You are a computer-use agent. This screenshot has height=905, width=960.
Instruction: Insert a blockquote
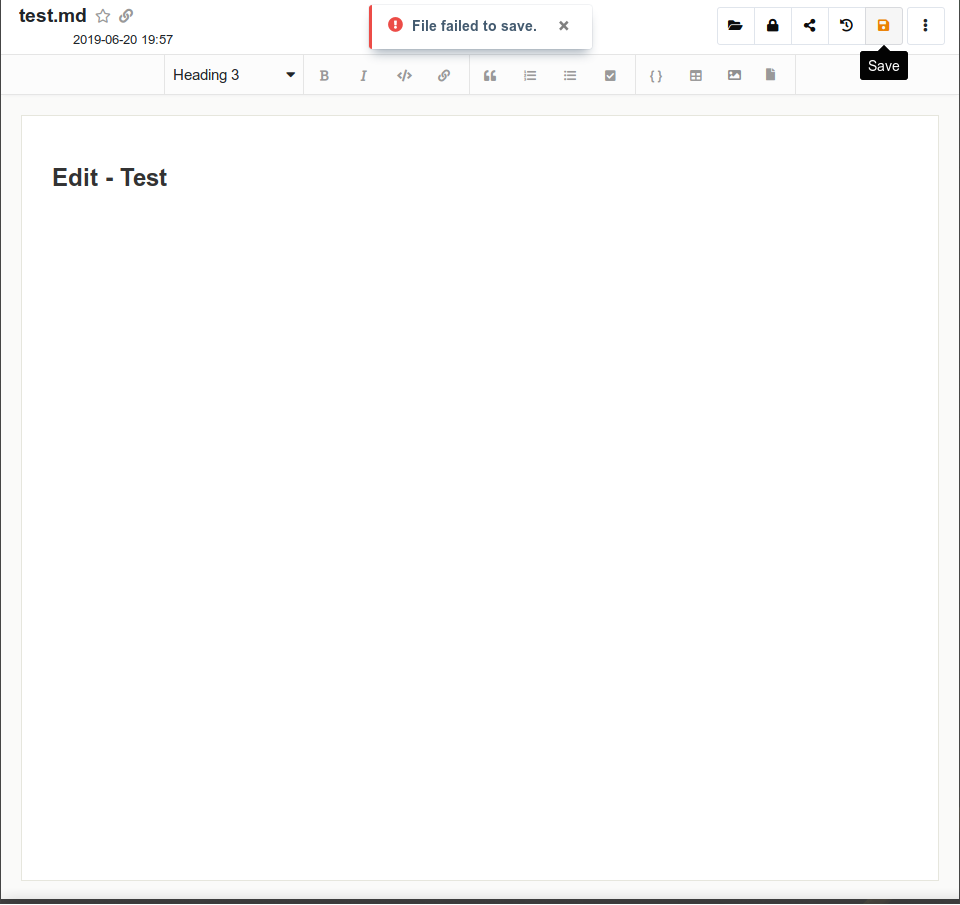(x=490, y=75)
